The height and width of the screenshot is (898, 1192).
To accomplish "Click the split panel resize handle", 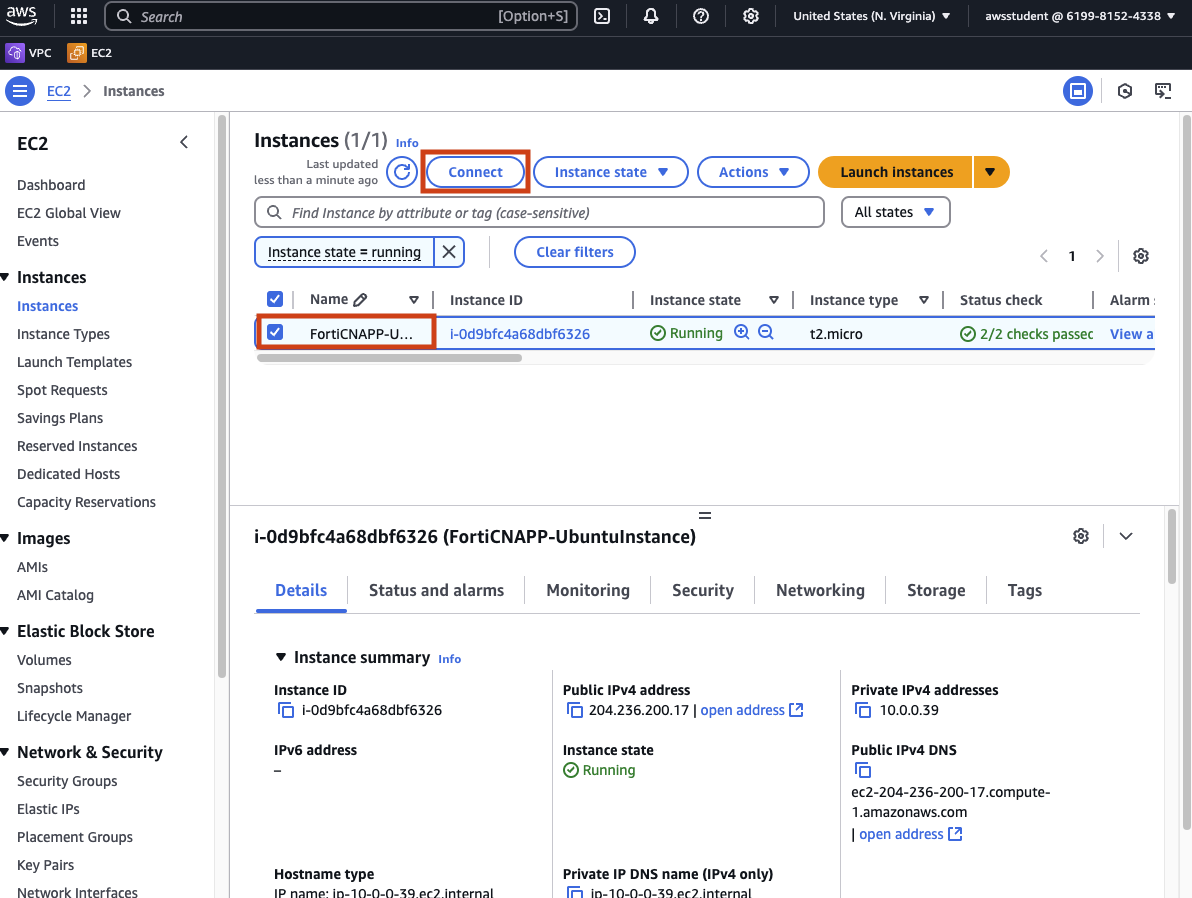I will [x=705, y=516].
